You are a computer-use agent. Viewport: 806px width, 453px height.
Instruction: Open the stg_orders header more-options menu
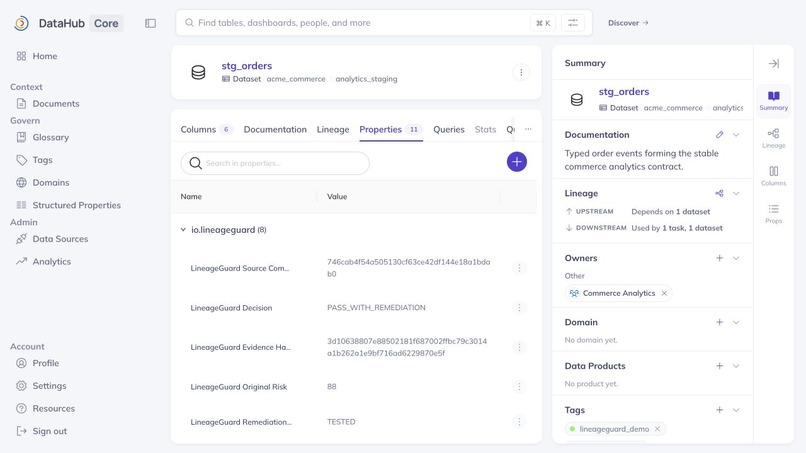click(x=521, y=73)
